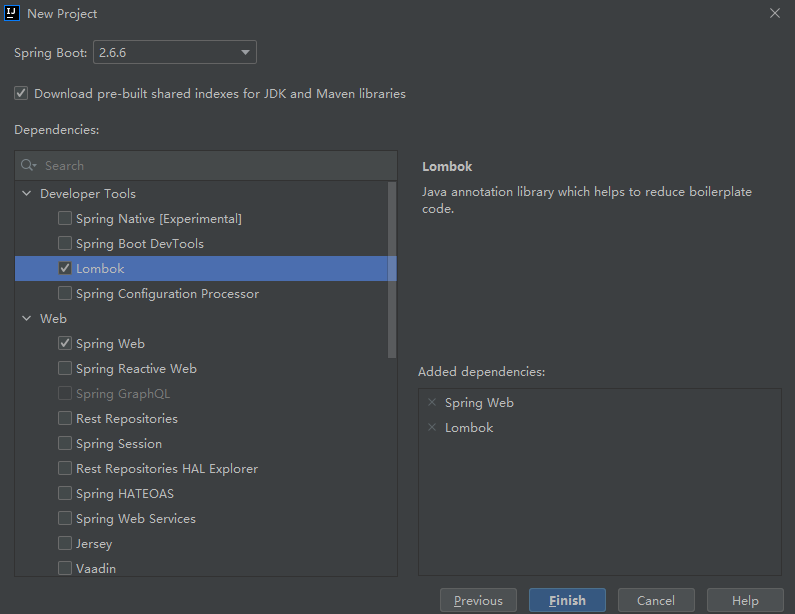795x614 pixels.
Task: Click the 'Web' category label
Action: point(53,318)
